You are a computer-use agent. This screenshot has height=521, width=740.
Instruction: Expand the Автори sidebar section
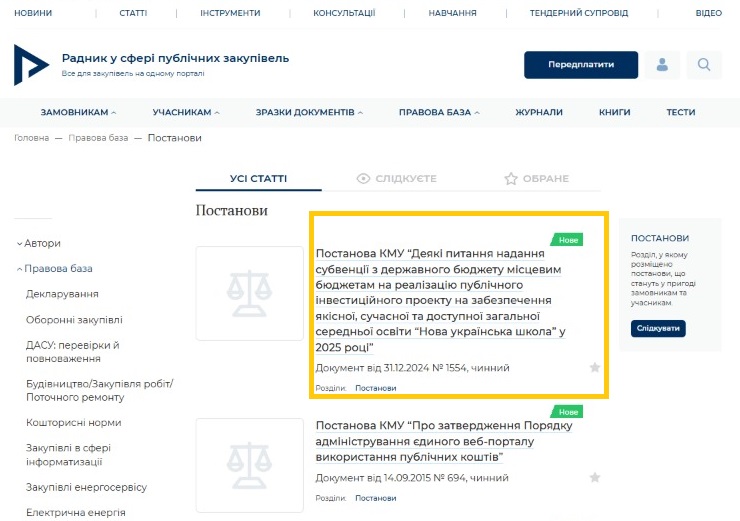[40, 243]
